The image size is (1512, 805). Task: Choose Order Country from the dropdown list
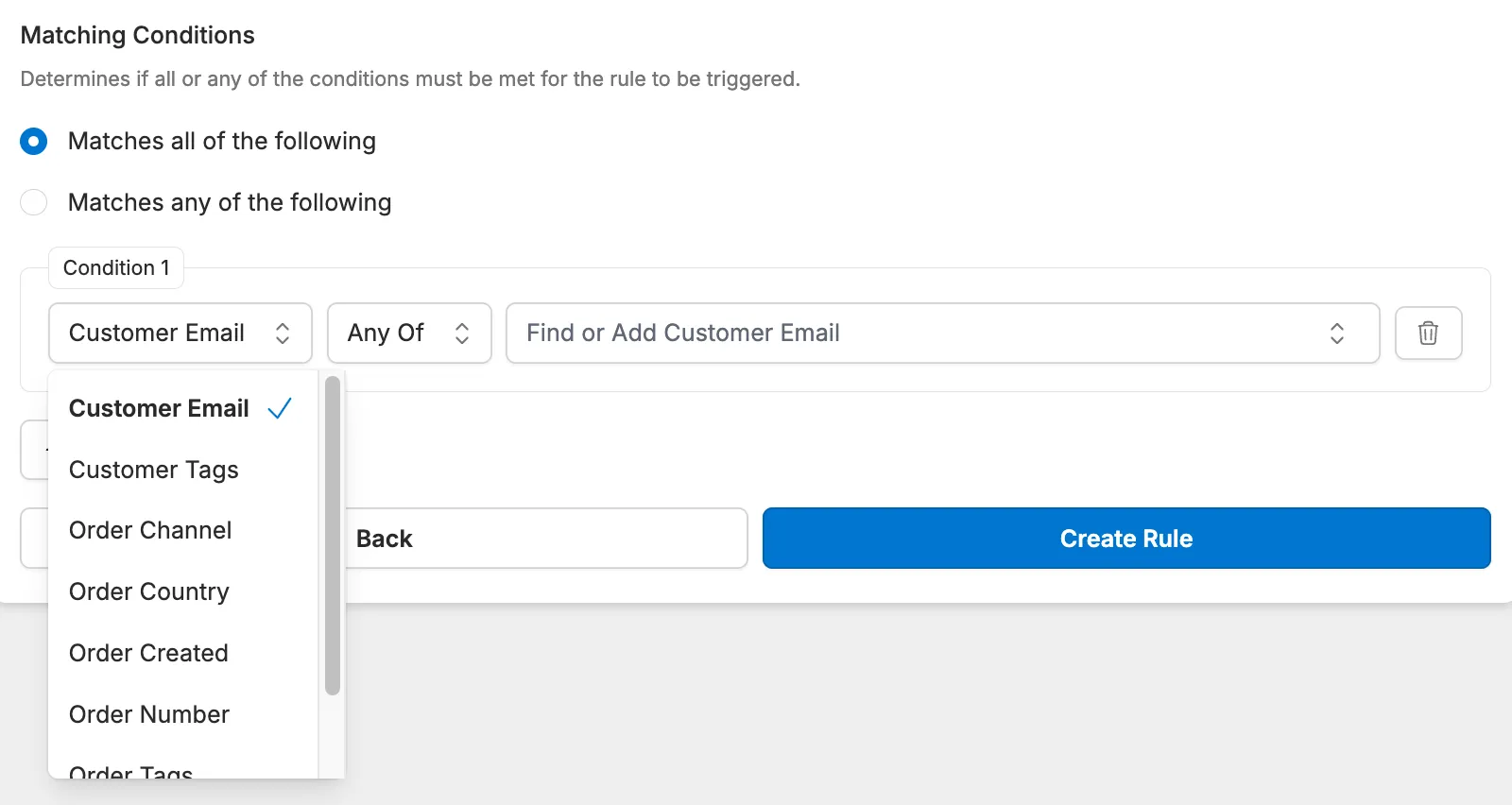[x=149, y=591]
